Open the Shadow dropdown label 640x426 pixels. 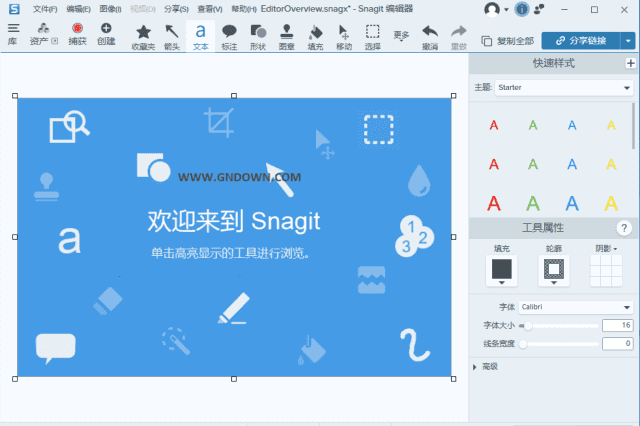(x=606, y=248)
